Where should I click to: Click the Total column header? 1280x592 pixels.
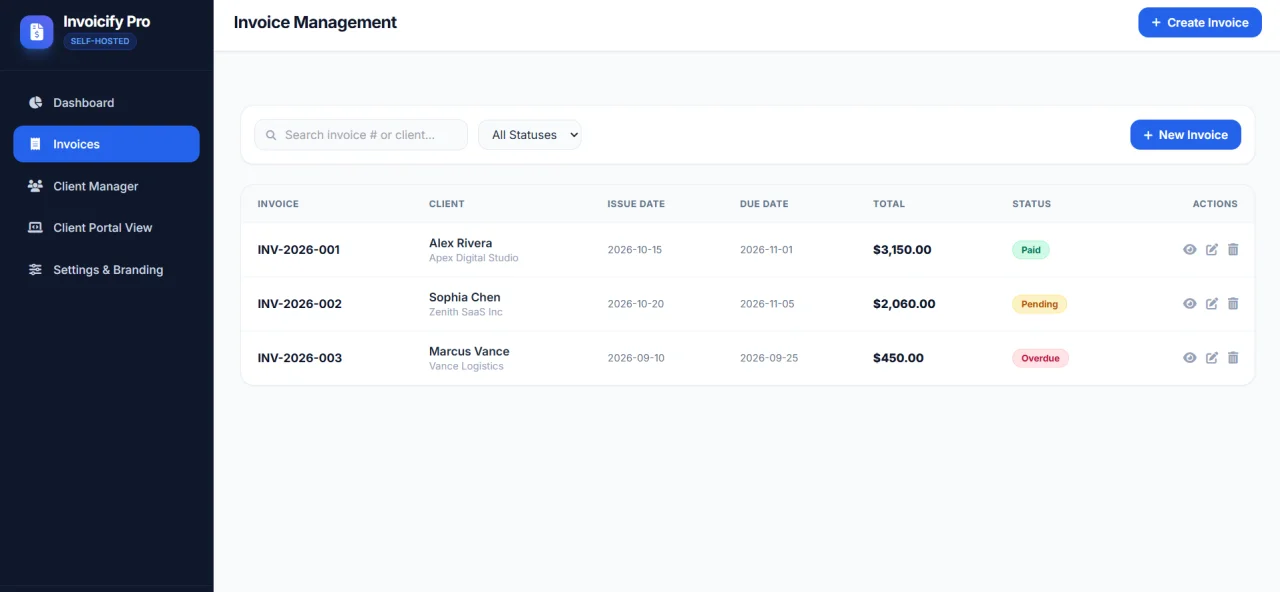889,204
